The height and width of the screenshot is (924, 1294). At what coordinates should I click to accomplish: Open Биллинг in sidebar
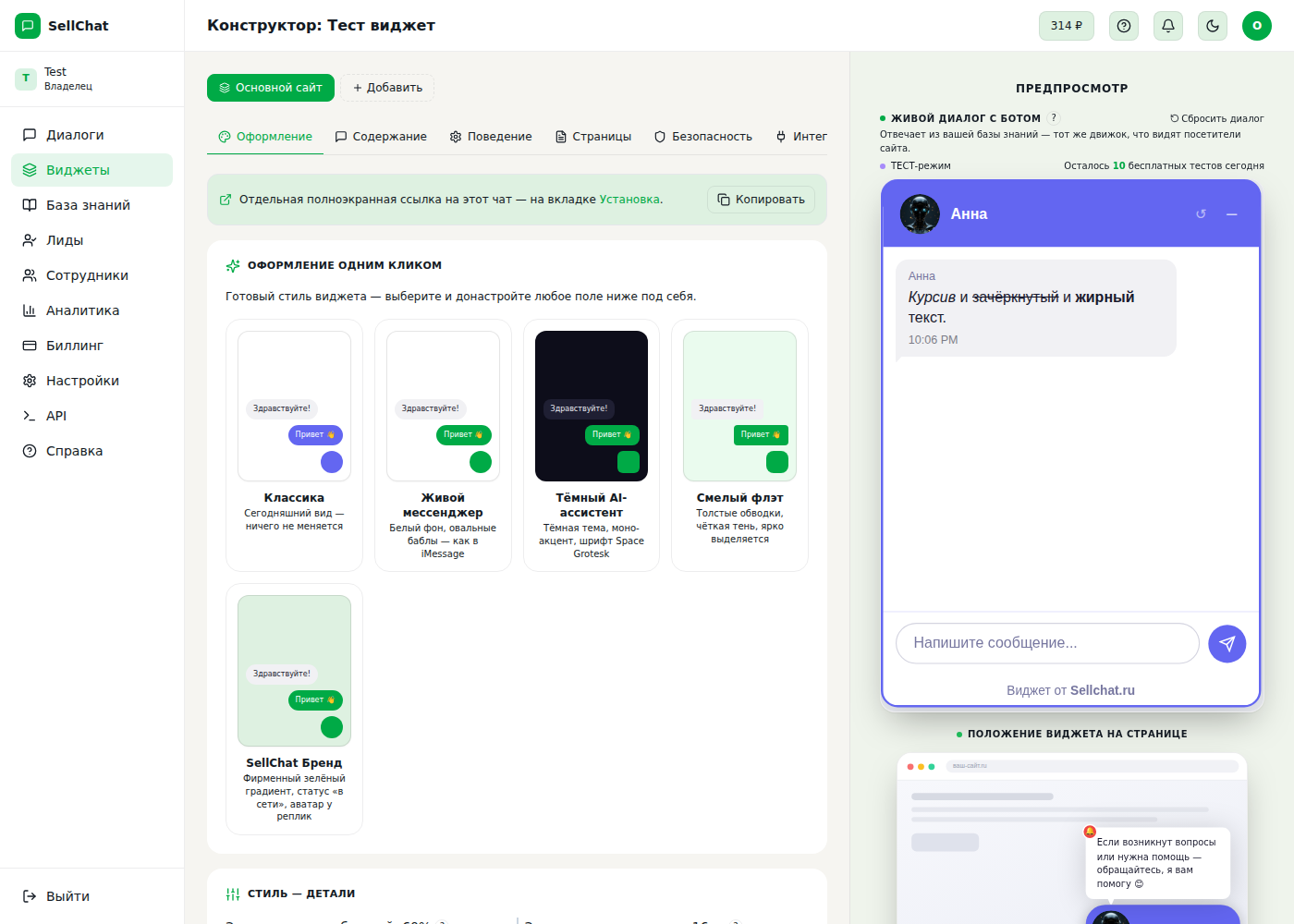point(92,346)
